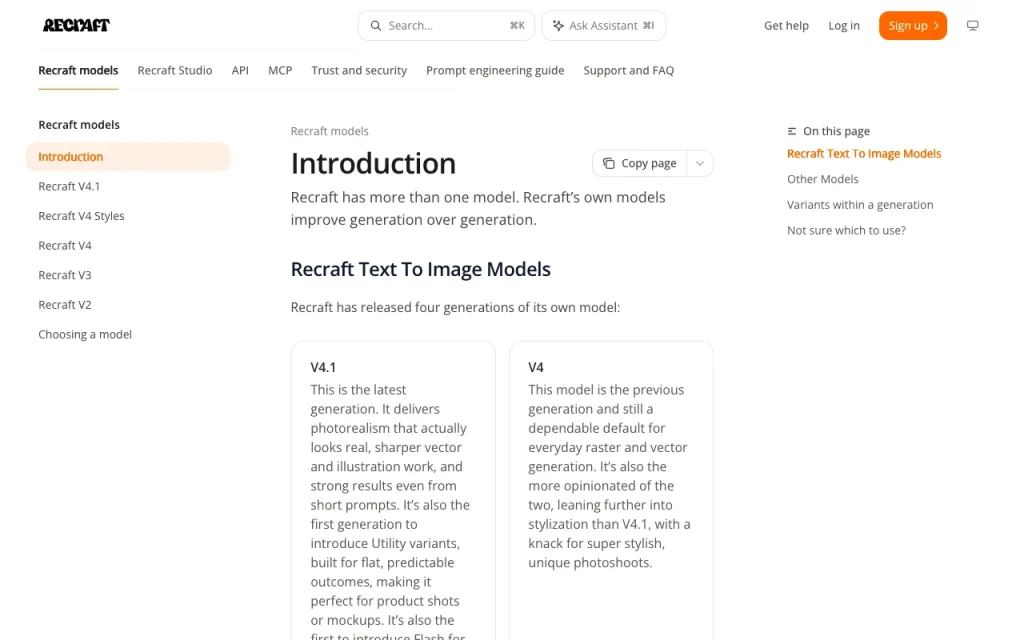
Task: Click the copy icon in Copy page
Action: pos(609,163)
